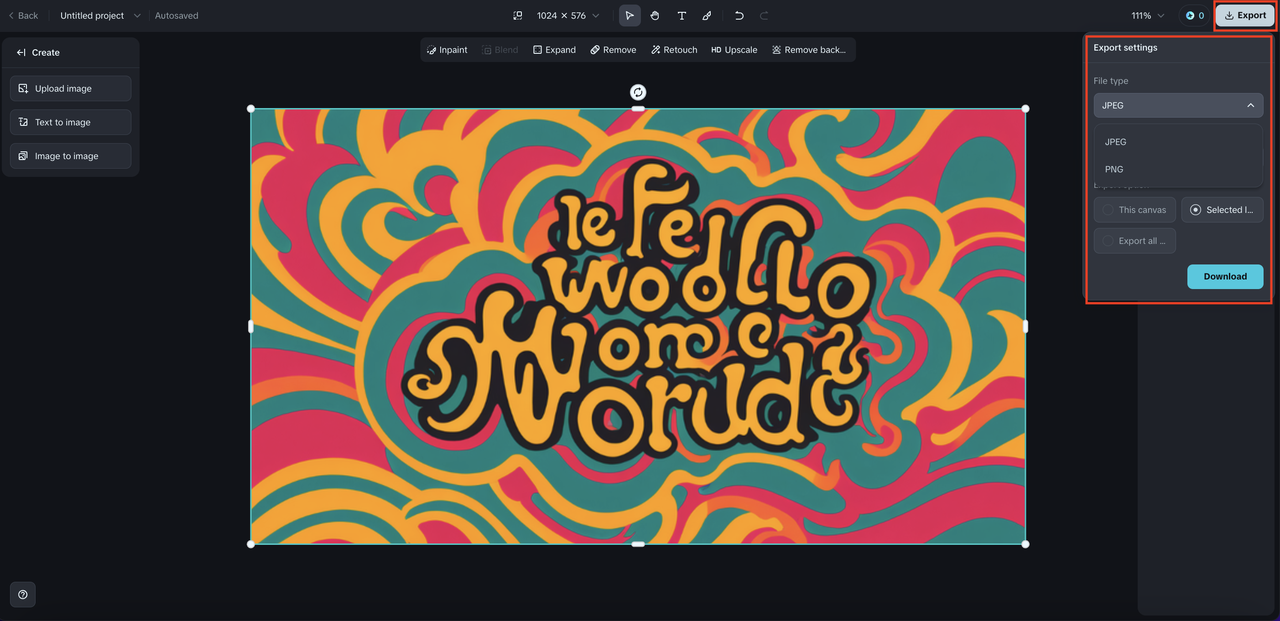
Task: Click the redo arrow
Action: (765, 16)
